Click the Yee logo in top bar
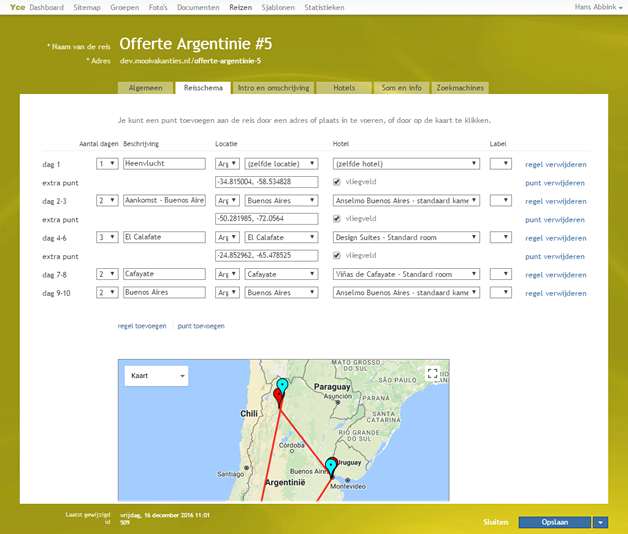628x534 pixels. [17, 7]
